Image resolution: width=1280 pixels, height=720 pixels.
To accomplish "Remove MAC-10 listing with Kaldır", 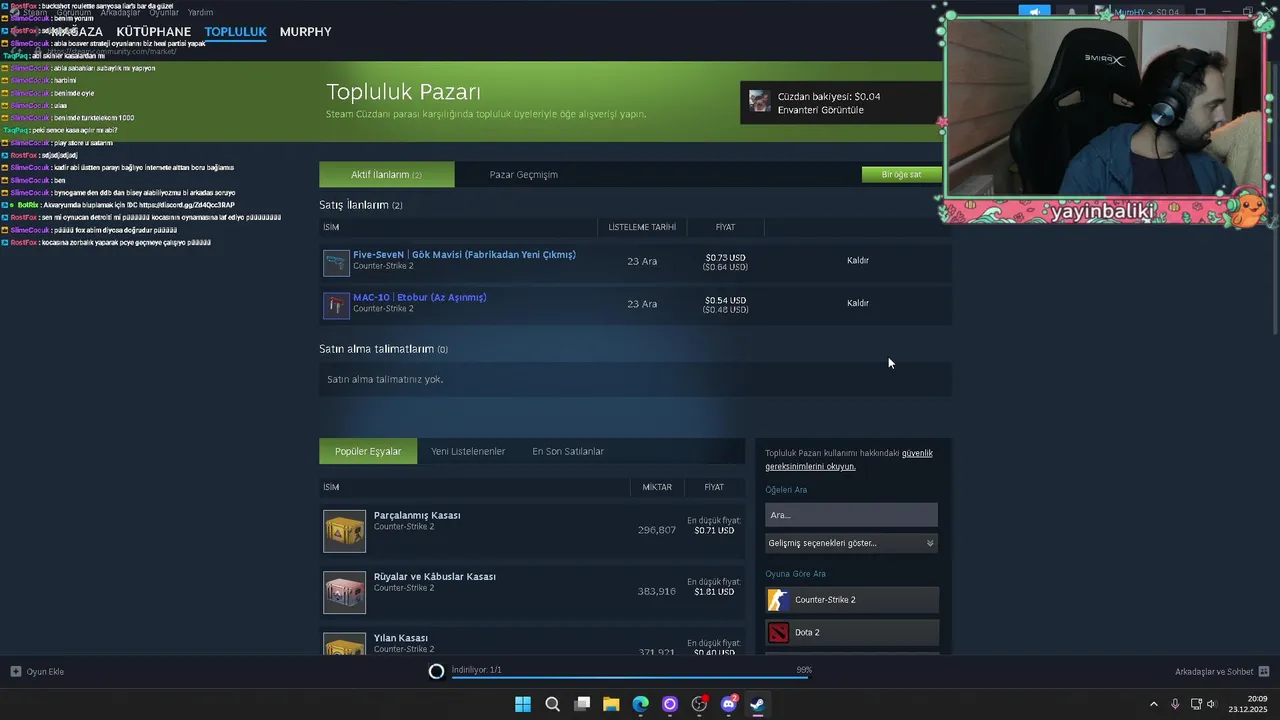I will coord(858,303).
